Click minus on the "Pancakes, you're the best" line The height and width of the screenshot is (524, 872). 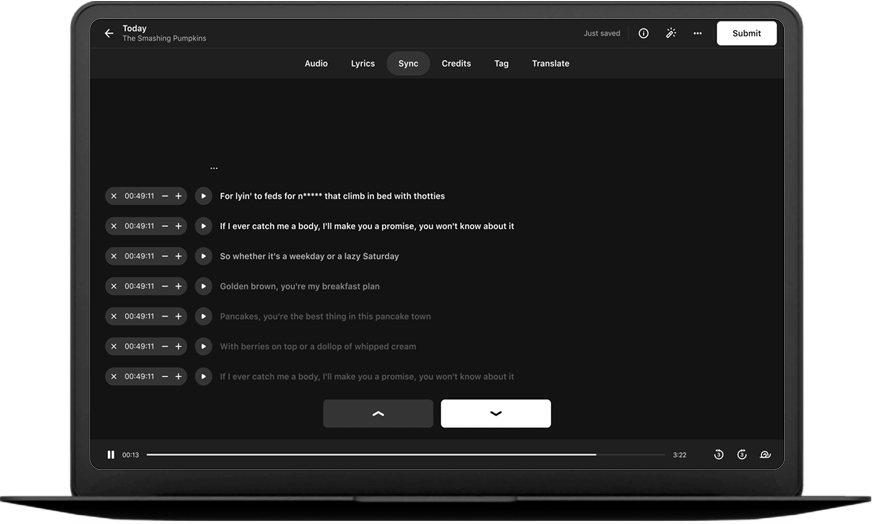pos(165,316)
